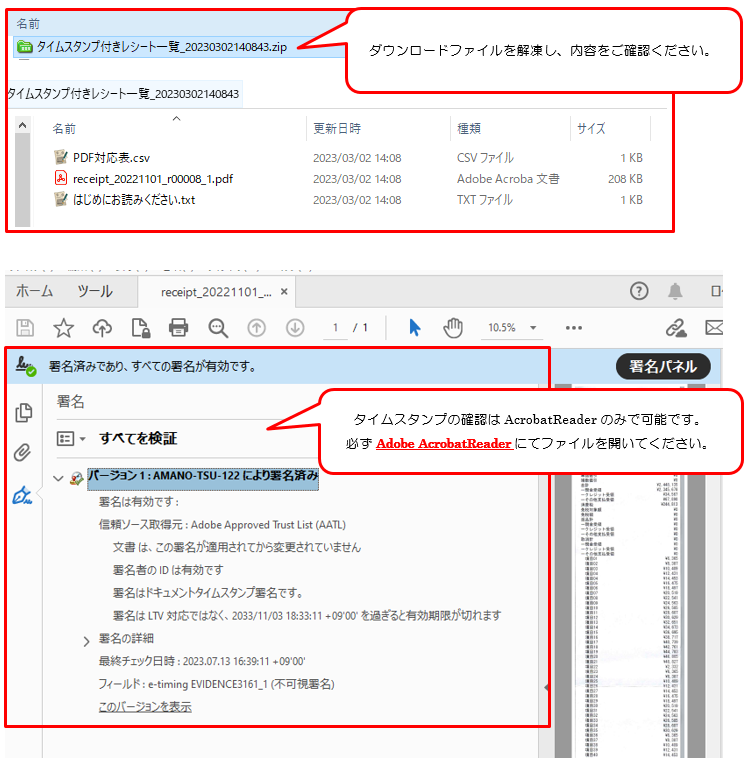749x772 pixels.
Task: Switch to ホーム tab
Action: (x=34, y=291)
